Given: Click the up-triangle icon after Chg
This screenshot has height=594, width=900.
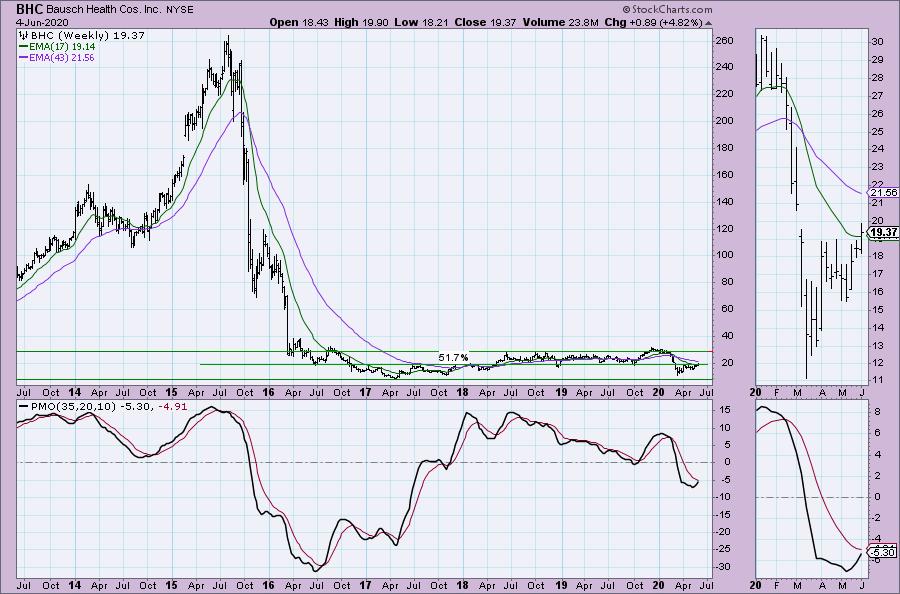Looking at the screenshot, I should 708,23.
